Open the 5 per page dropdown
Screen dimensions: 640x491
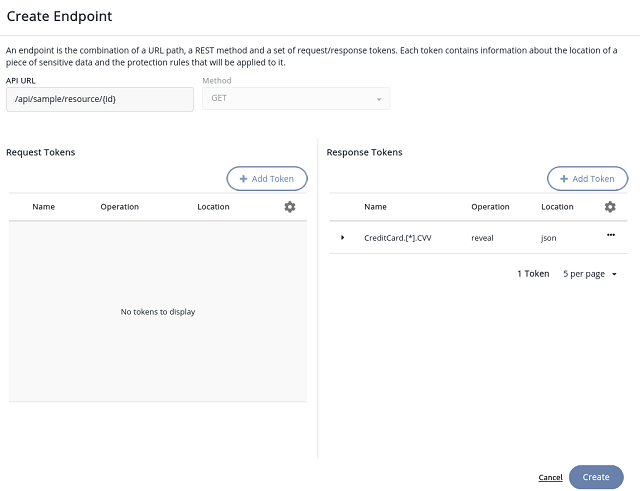tap(590, 274)
